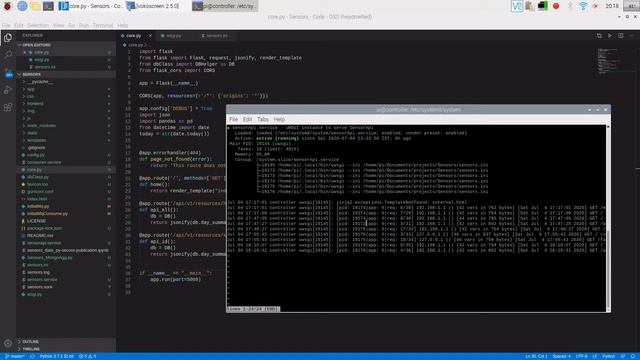Click the feedback icon in the status bar

pos(623,356)
